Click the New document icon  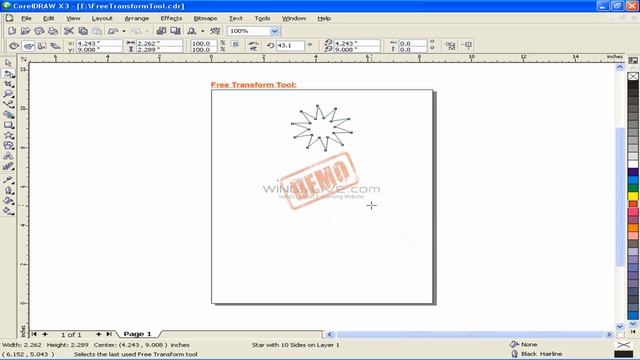(x=12, y=31)
